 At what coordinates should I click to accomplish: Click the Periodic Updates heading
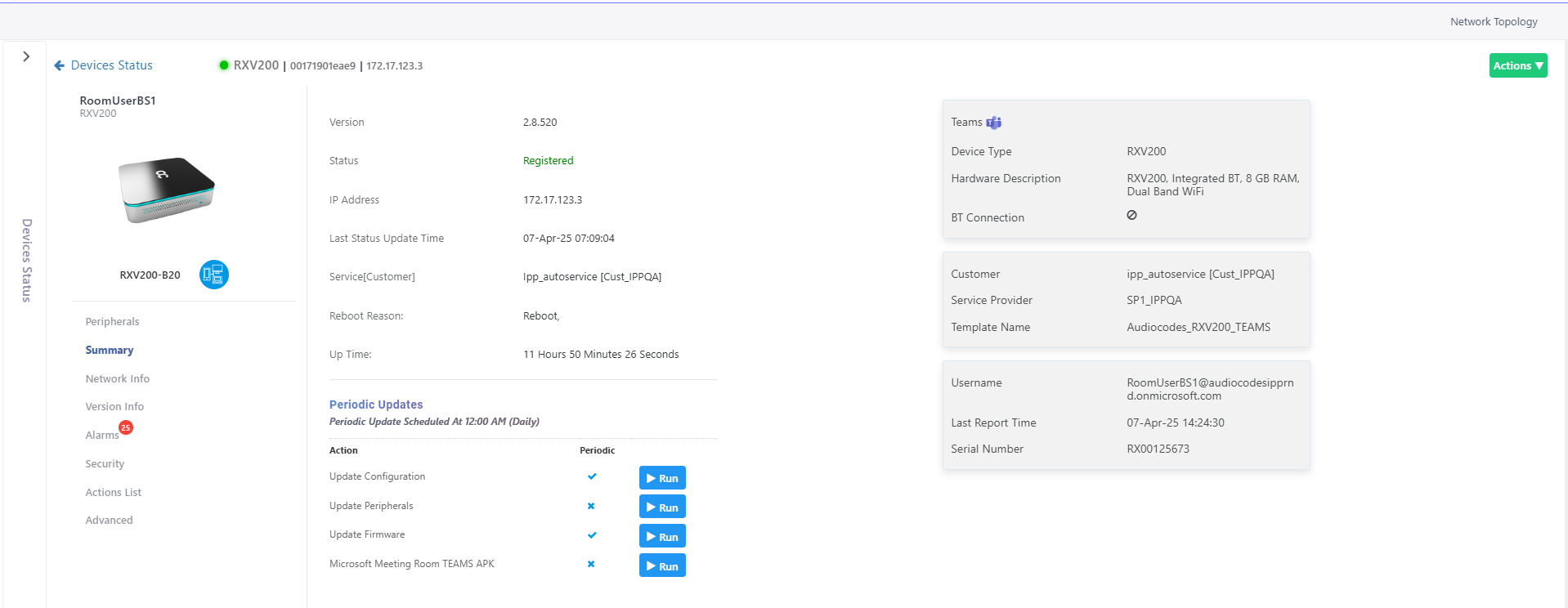(x=376, y=405)
